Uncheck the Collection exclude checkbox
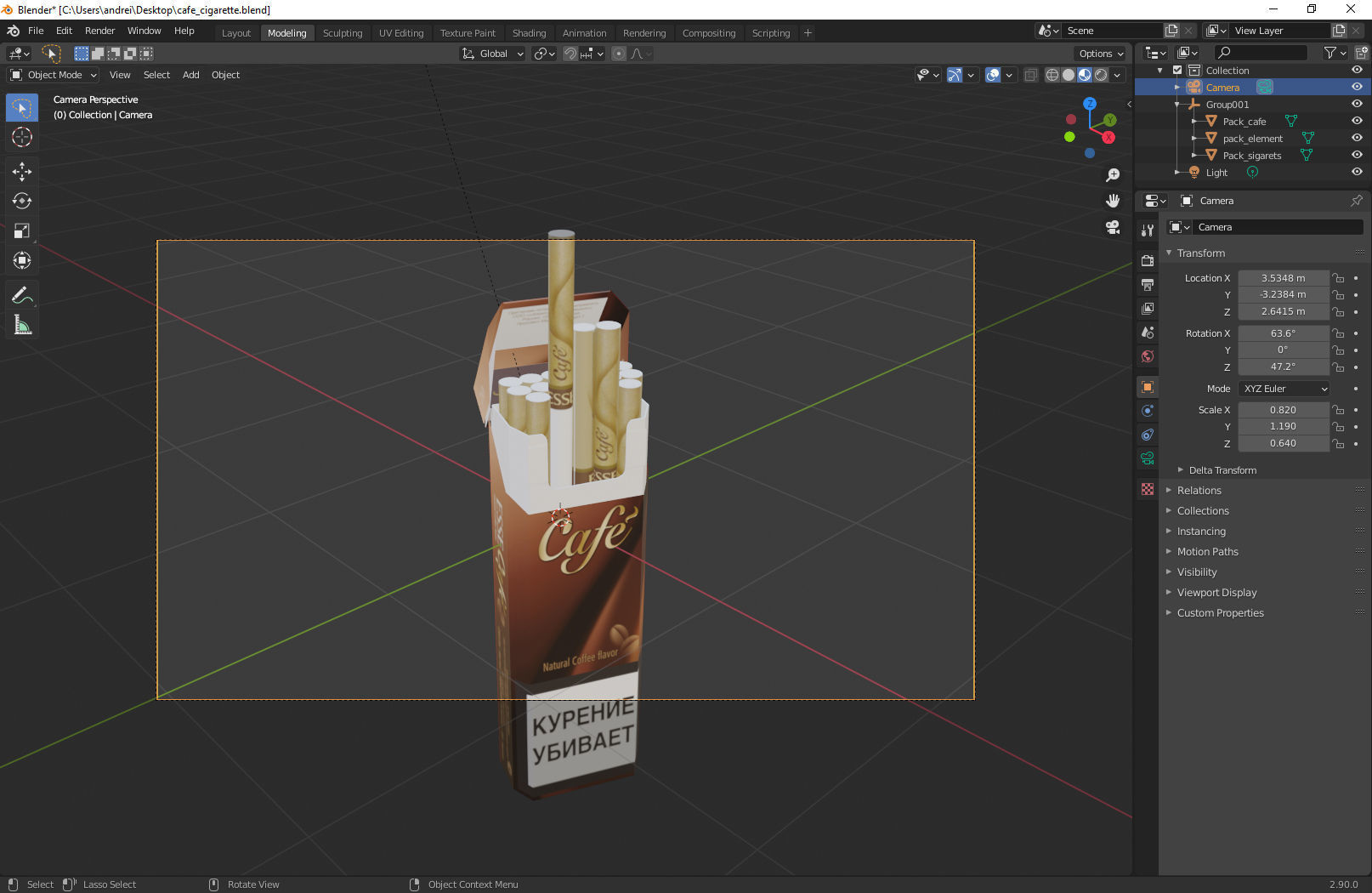This screenshot has height=893, width=1372. tap(1177, 71)
